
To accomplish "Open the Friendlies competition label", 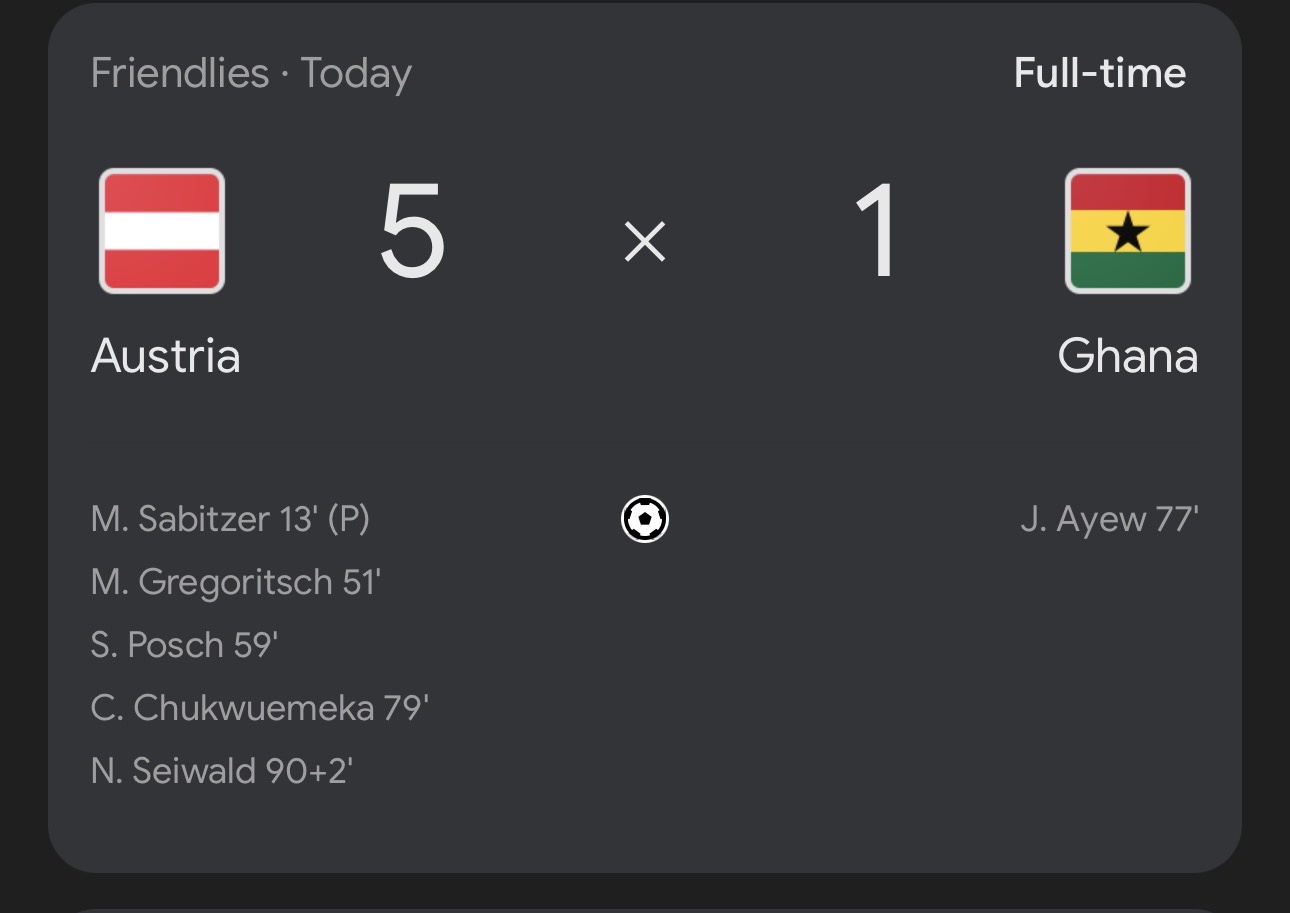I will point(180,73).
